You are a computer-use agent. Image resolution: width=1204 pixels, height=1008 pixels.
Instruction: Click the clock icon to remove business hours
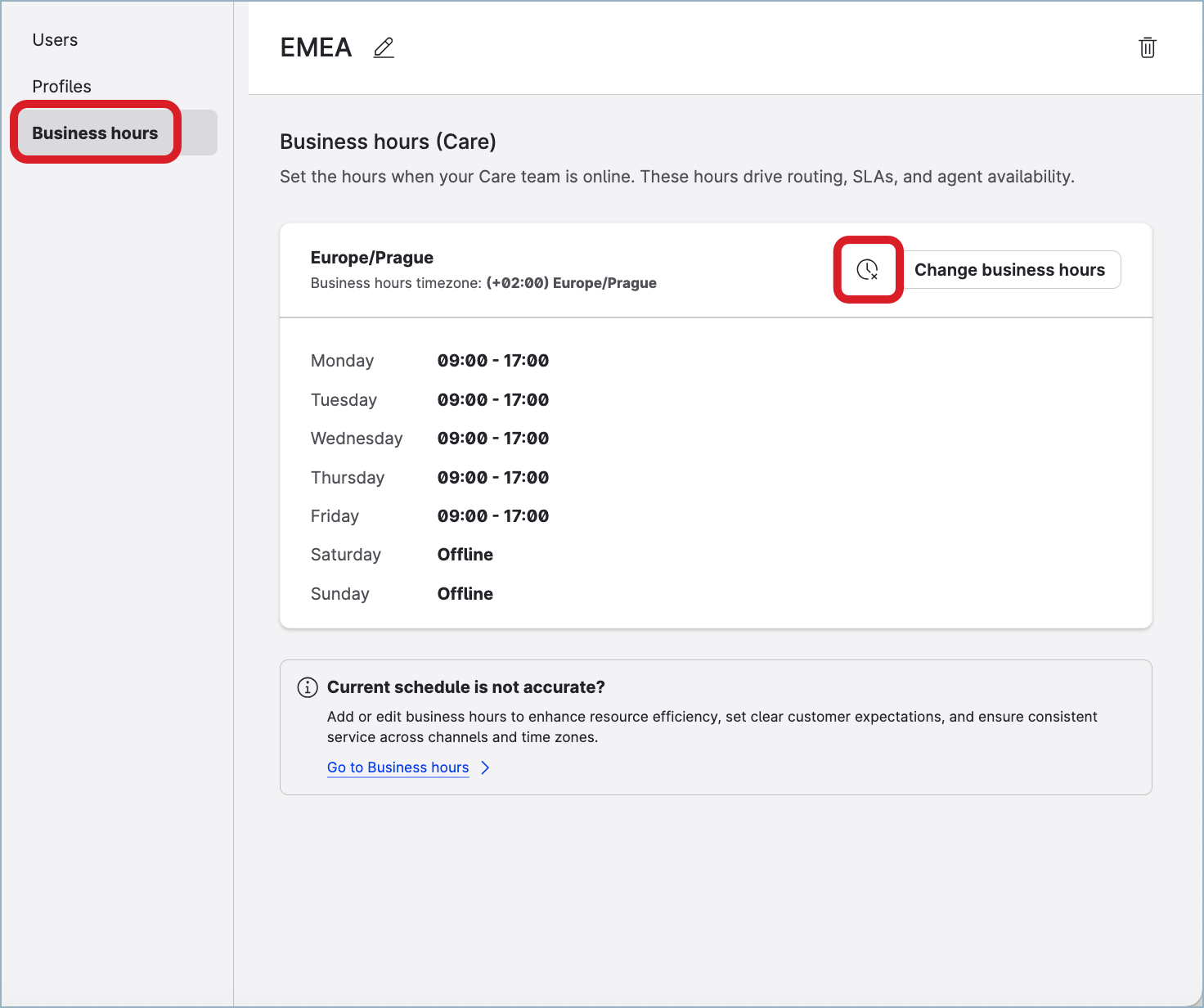pyautogui.click(x=867, y=270)
